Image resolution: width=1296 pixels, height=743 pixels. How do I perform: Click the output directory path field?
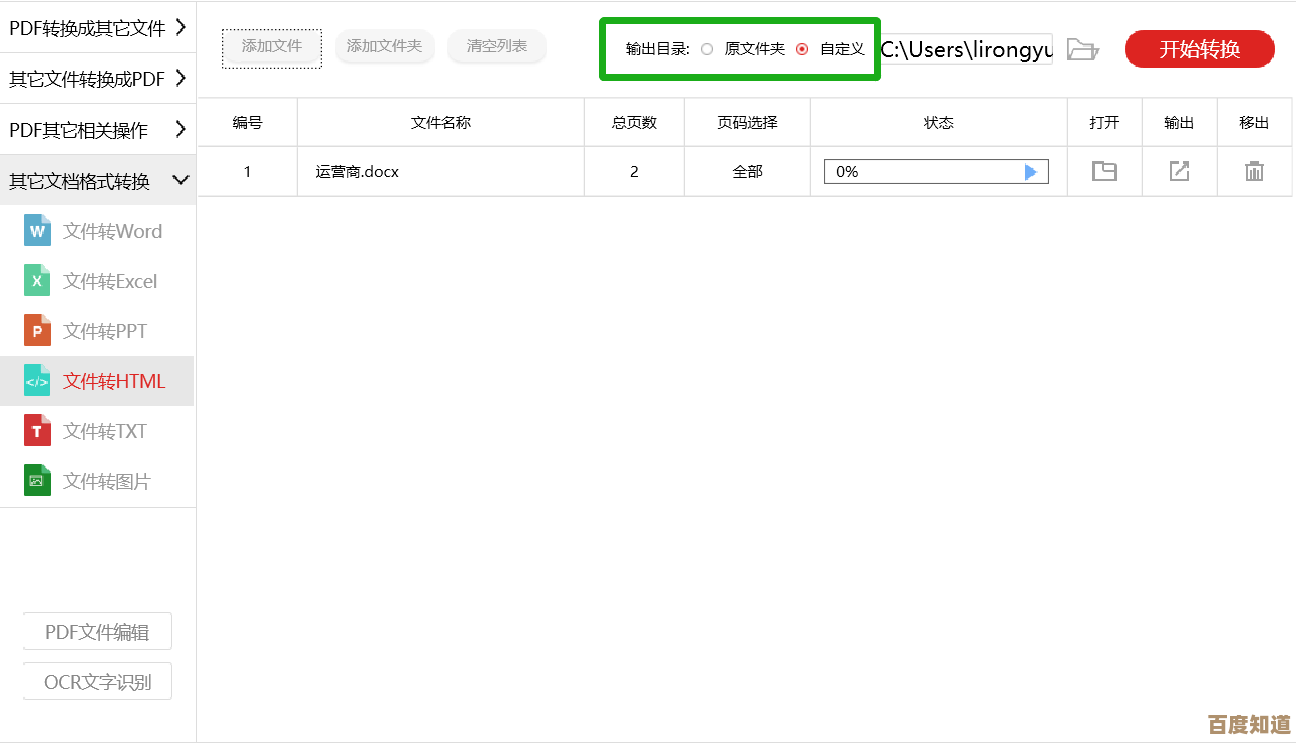point(965,49)
